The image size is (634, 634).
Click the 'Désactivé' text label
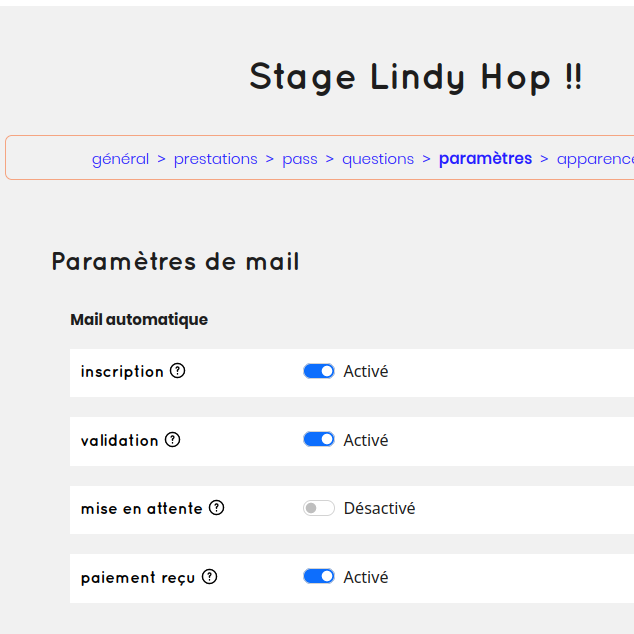(379, 508)
